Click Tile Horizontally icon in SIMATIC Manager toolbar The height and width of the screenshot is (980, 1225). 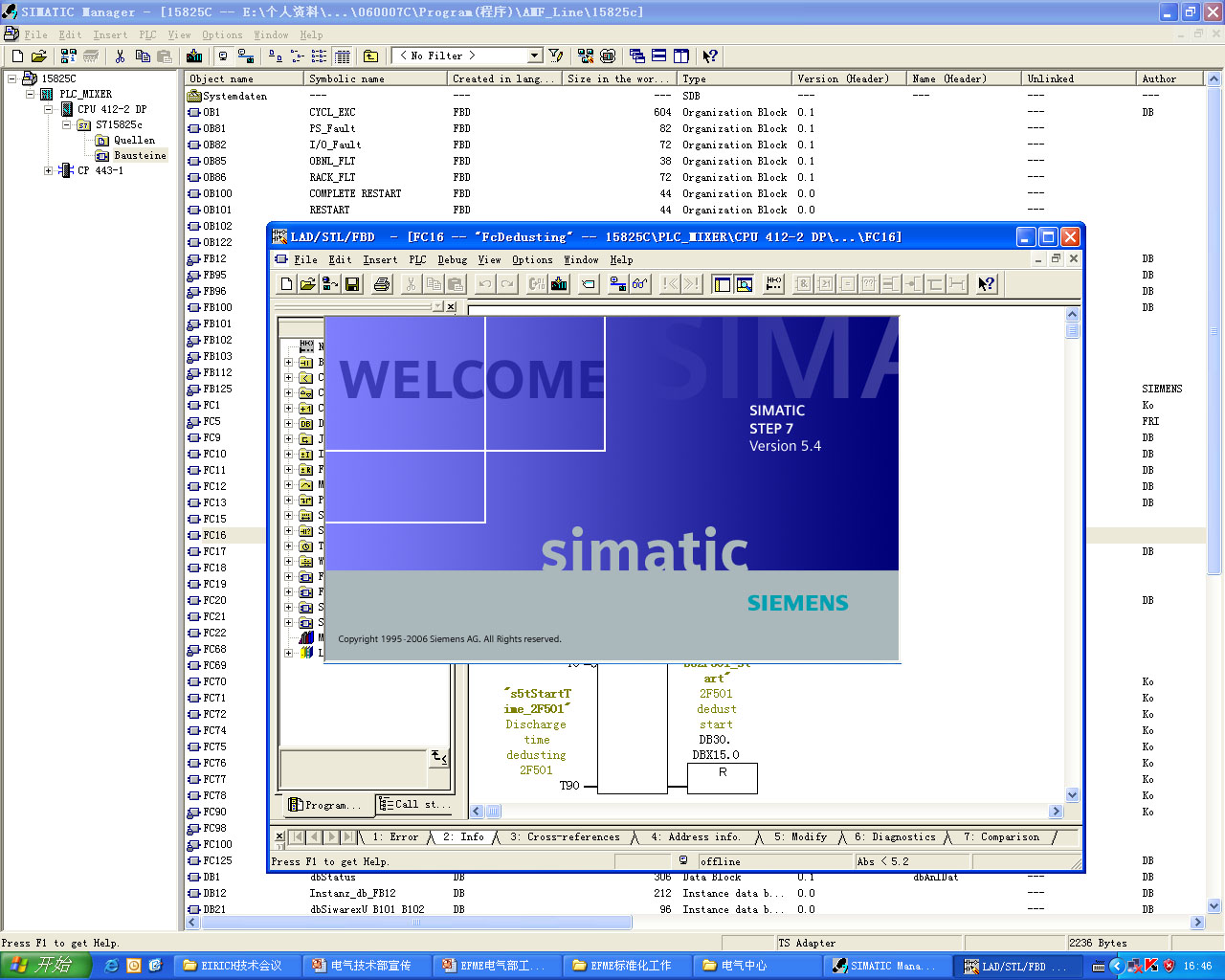click(659, 56)
